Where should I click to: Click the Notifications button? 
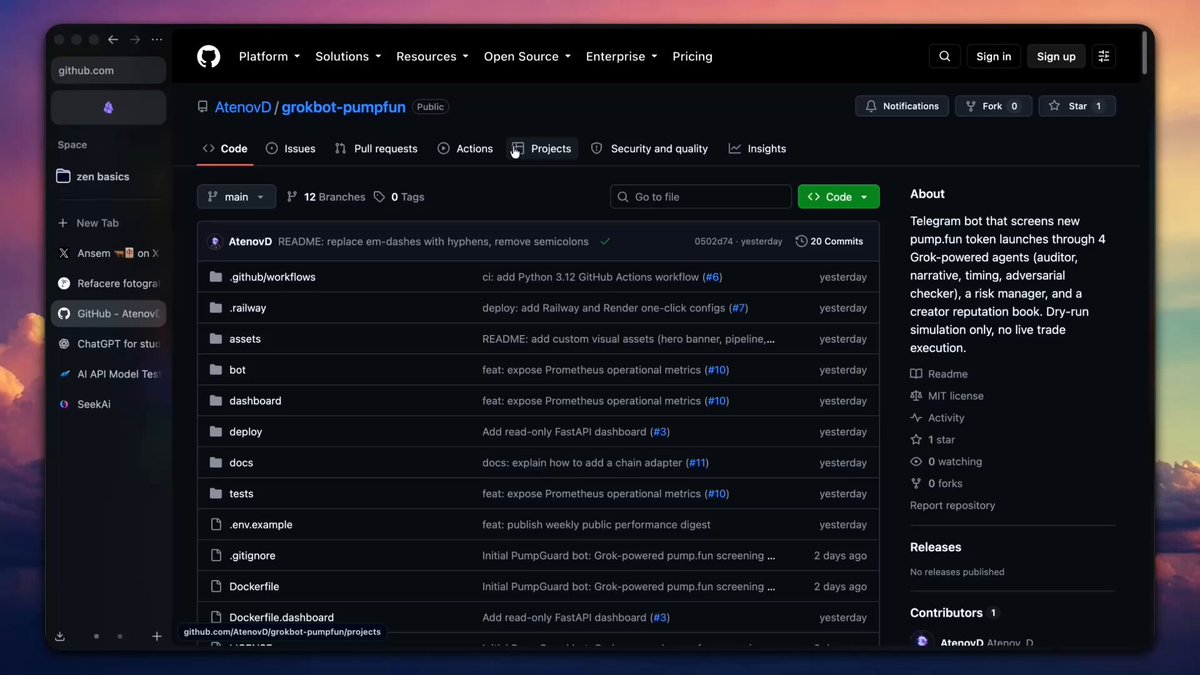point(902,106)
